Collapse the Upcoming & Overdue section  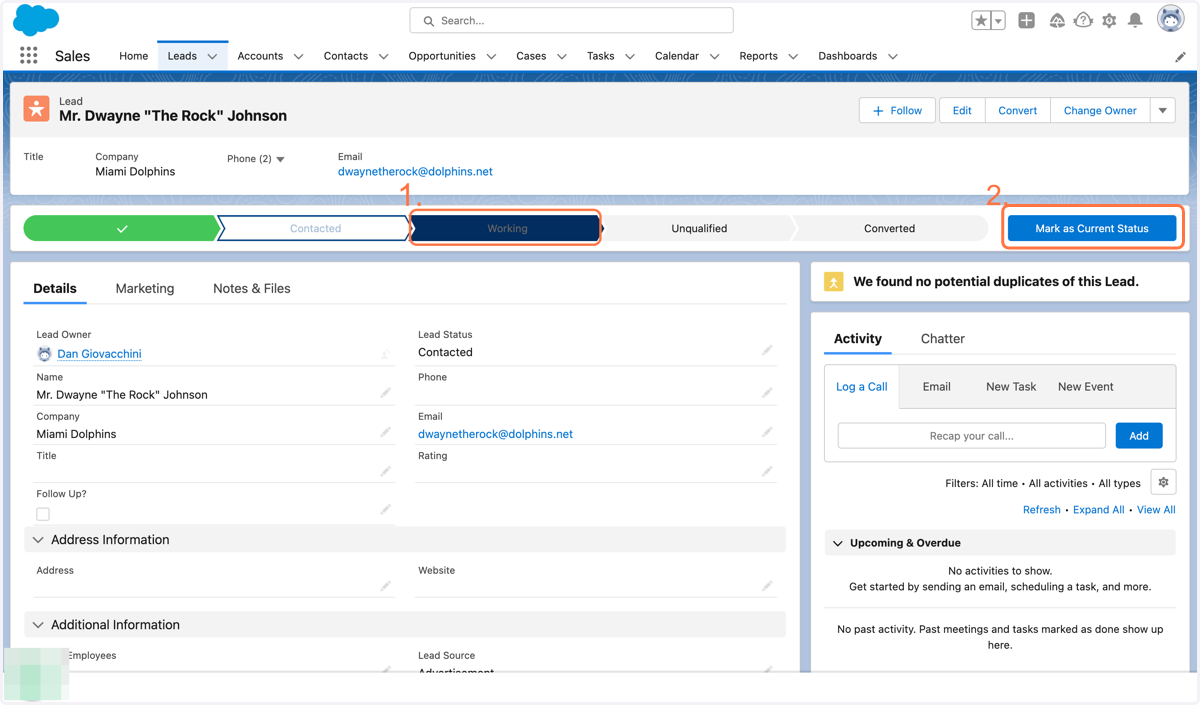coord(838,543)
